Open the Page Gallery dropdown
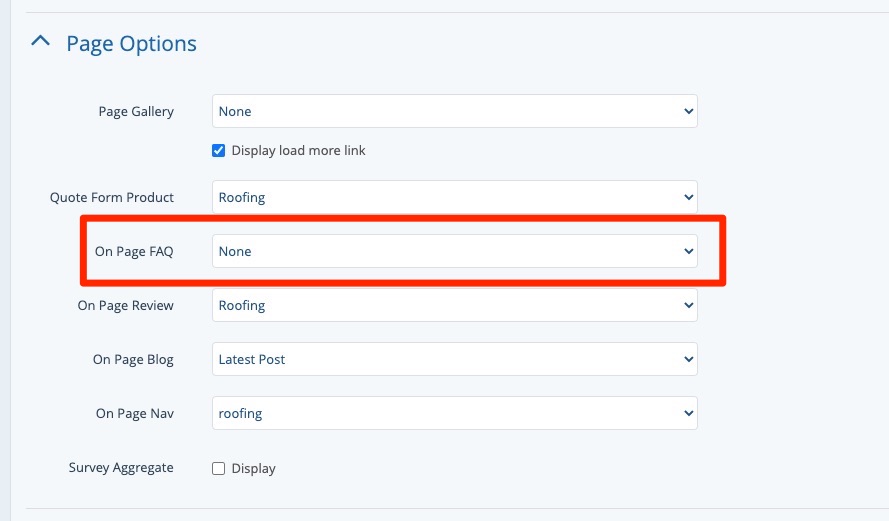Viewport: 889px width, 521px height. pyautogui.click(x=454, y=112)
